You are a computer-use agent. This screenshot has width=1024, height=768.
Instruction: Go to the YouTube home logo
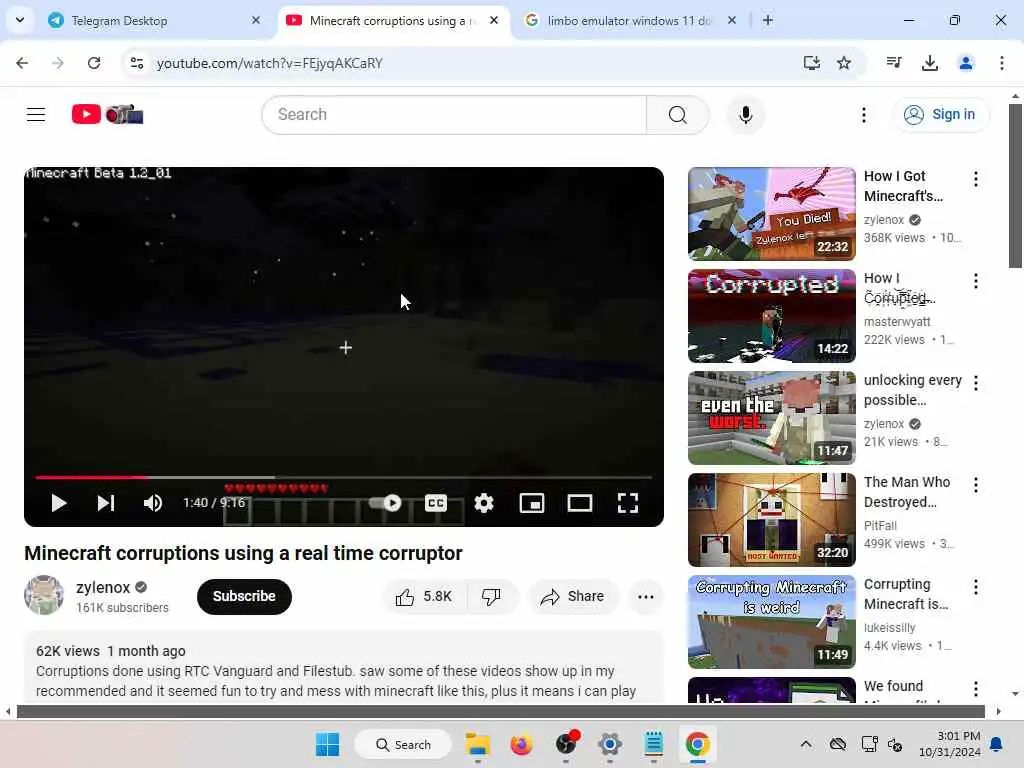click(108, 115)
